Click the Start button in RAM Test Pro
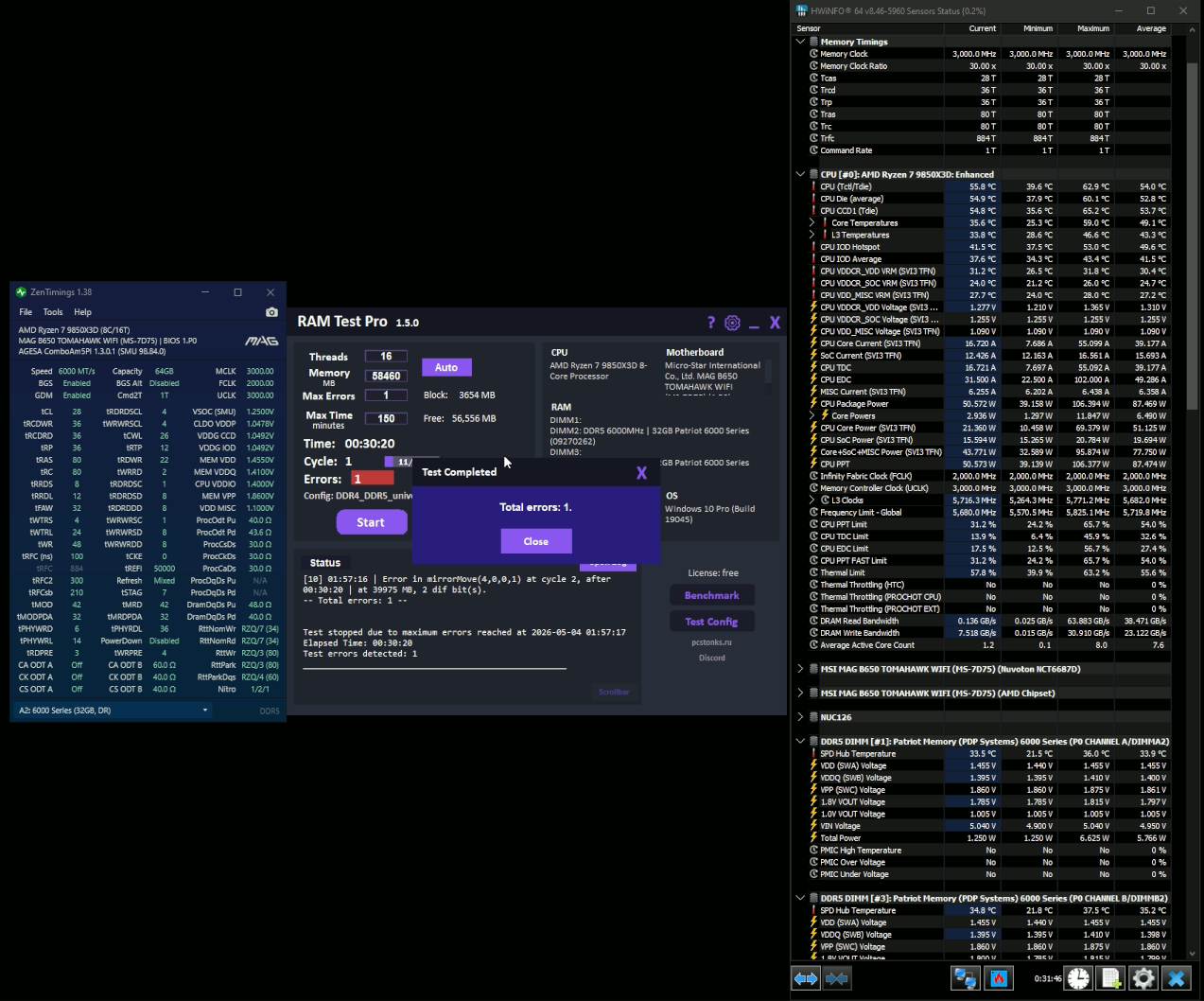Screen dimensions: 1204x1001 coord(371,522)
